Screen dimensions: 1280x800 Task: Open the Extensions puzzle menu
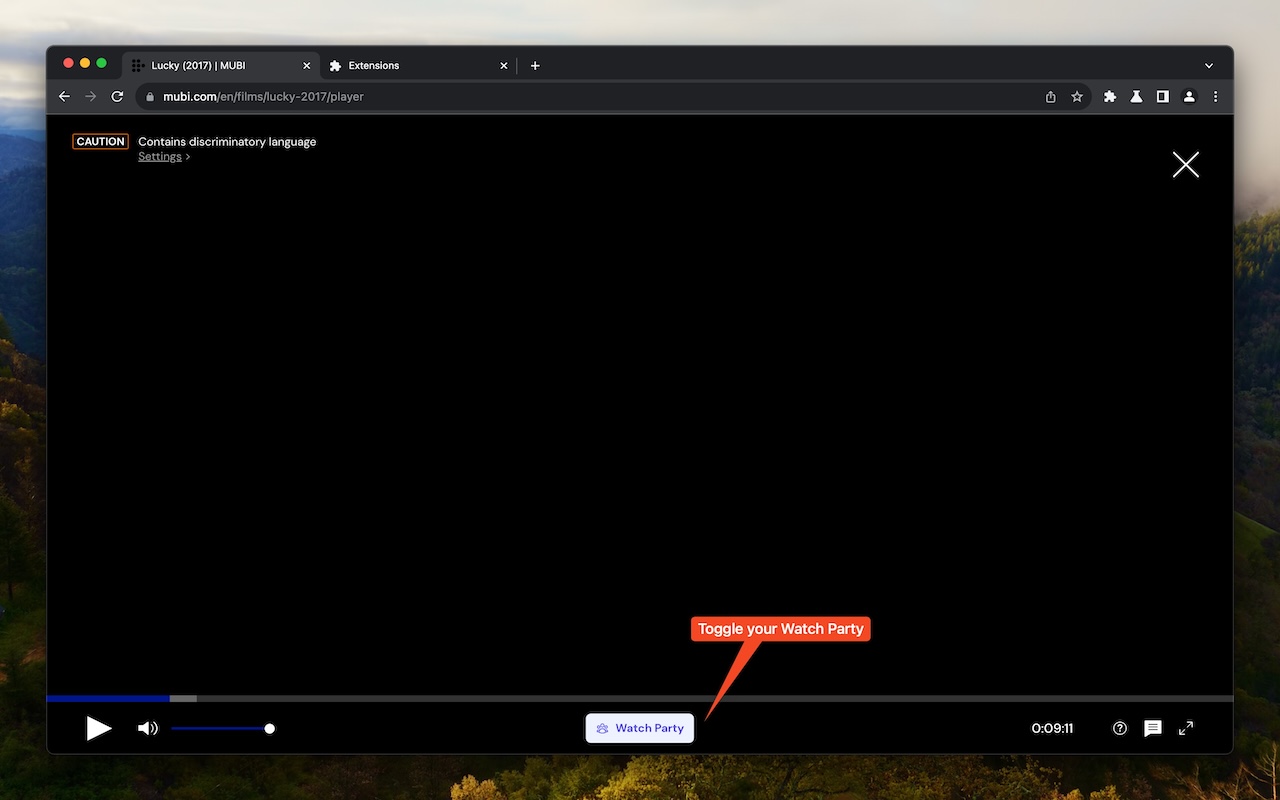(x=1110, y=97)
